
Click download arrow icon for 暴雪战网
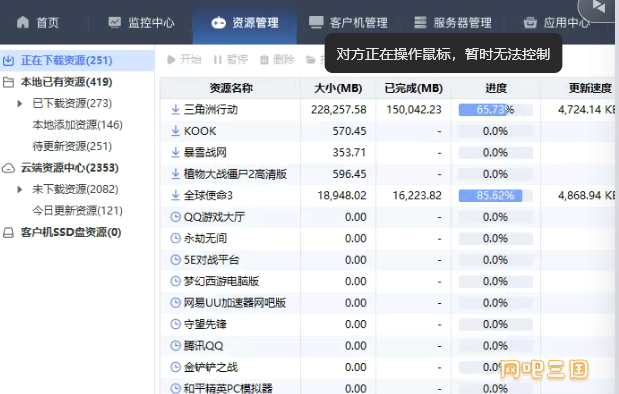coord(175,152)
